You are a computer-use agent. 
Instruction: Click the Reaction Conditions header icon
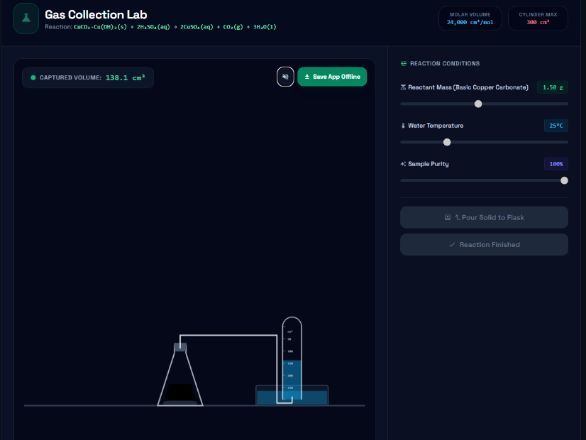(403, 64)
